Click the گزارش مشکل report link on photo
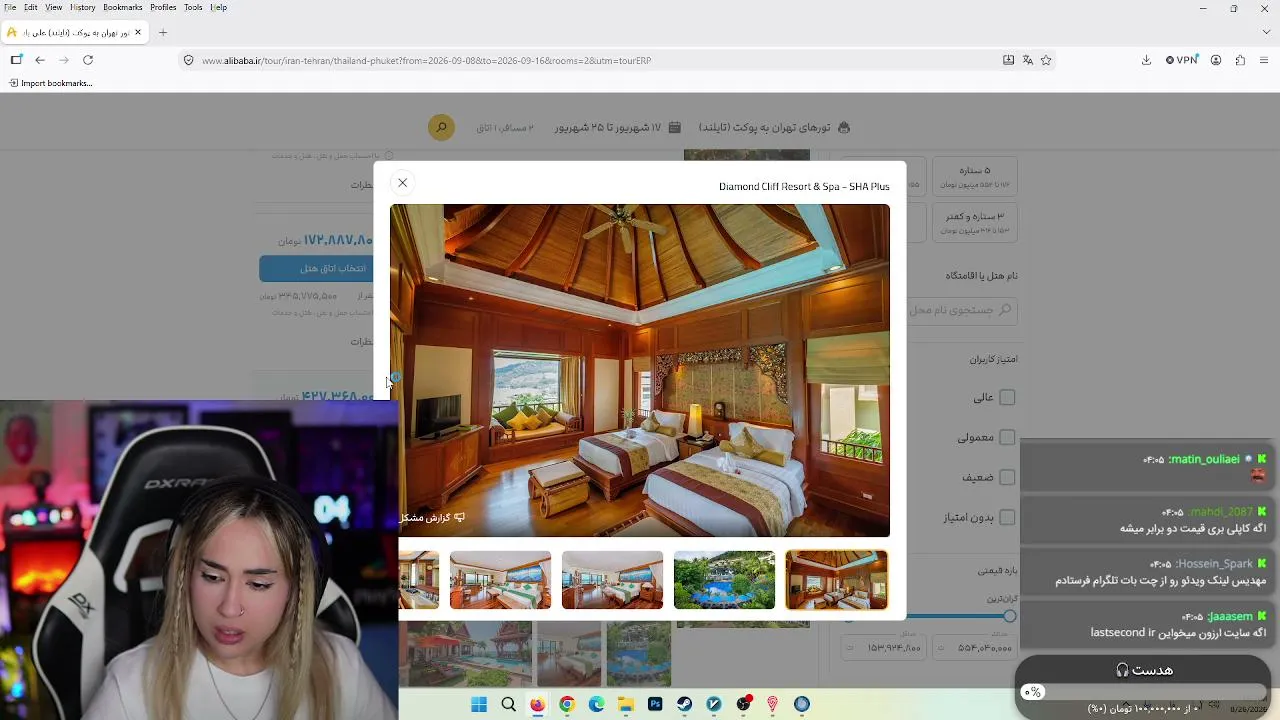Screen dimensions: 1280x720 pos(432,518)
